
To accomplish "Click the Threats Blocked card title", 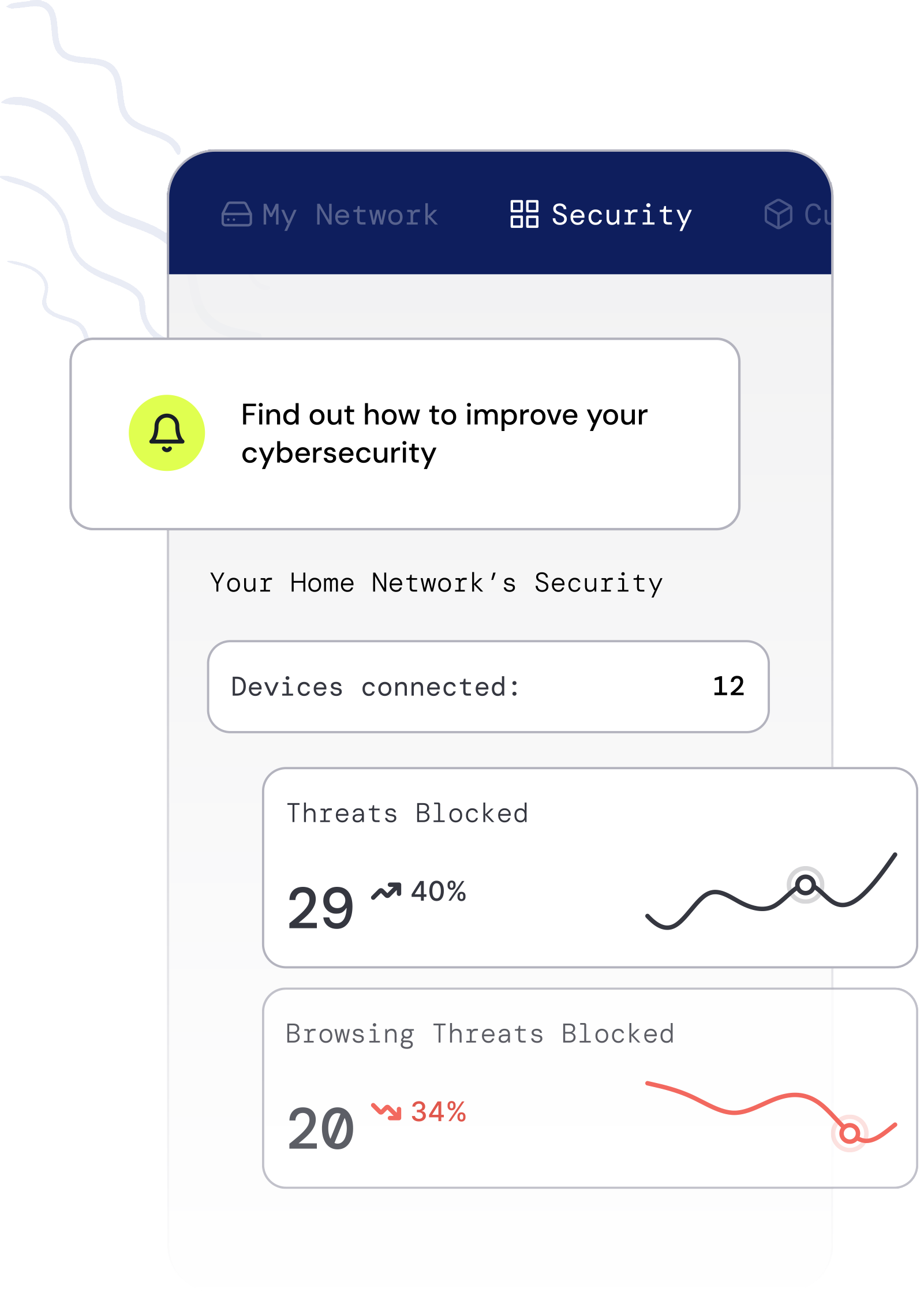I will tap(407, 813).
